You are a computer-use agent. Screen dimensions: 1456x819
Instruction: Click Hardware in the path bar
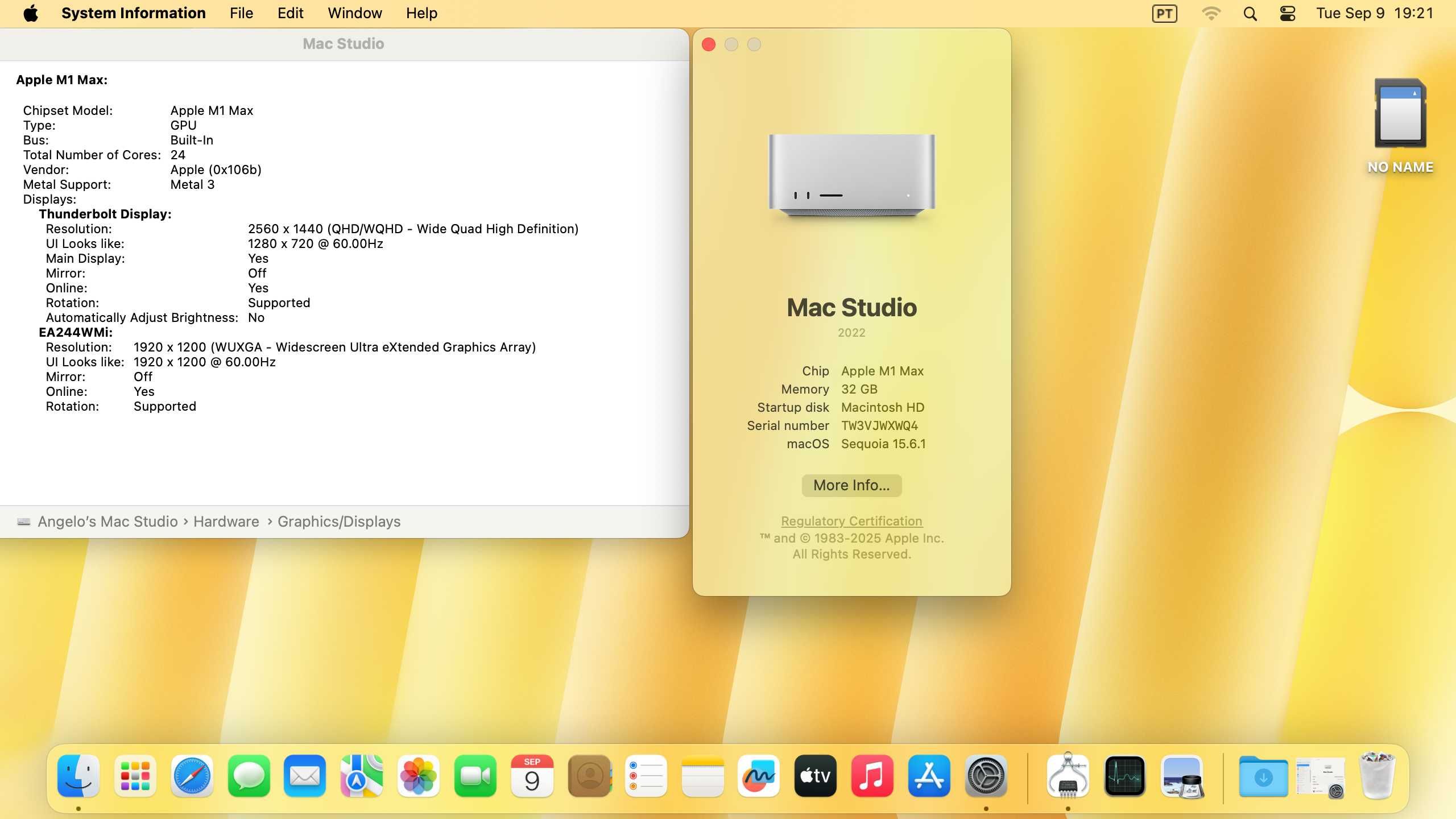click(226, 522)
